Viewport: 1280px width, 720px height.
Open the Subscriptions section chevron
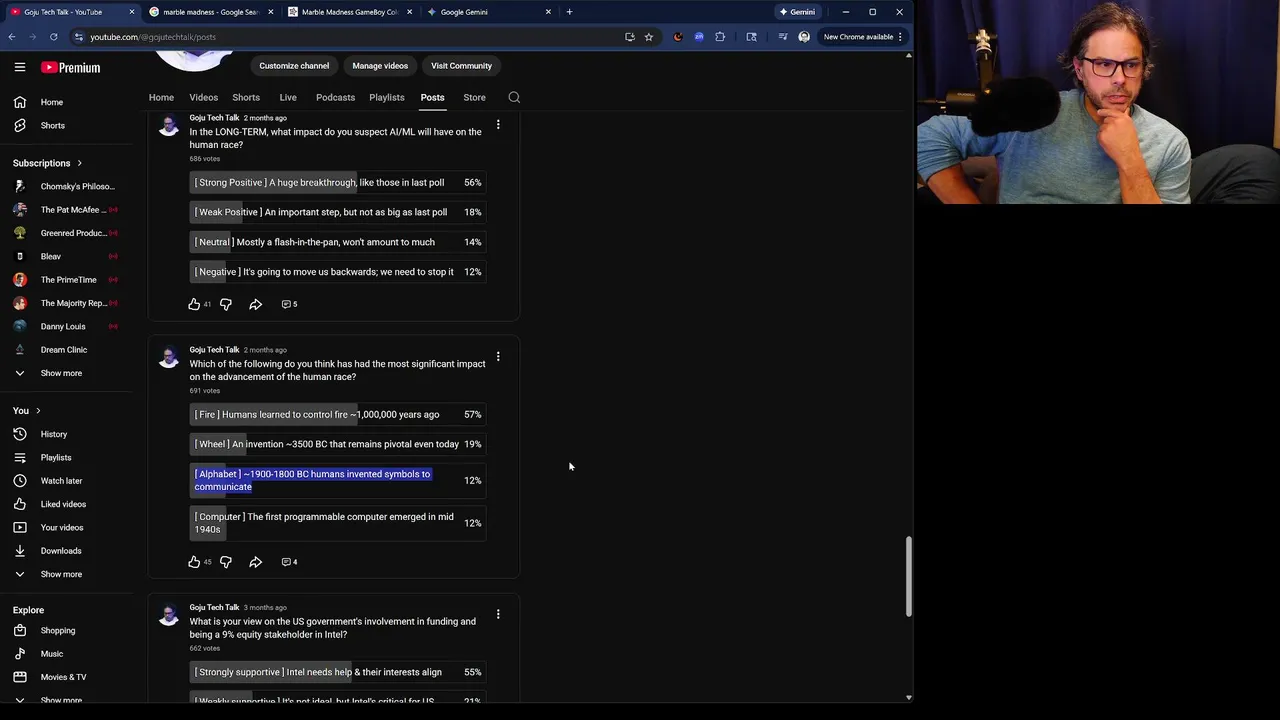[x=79, y=163]
